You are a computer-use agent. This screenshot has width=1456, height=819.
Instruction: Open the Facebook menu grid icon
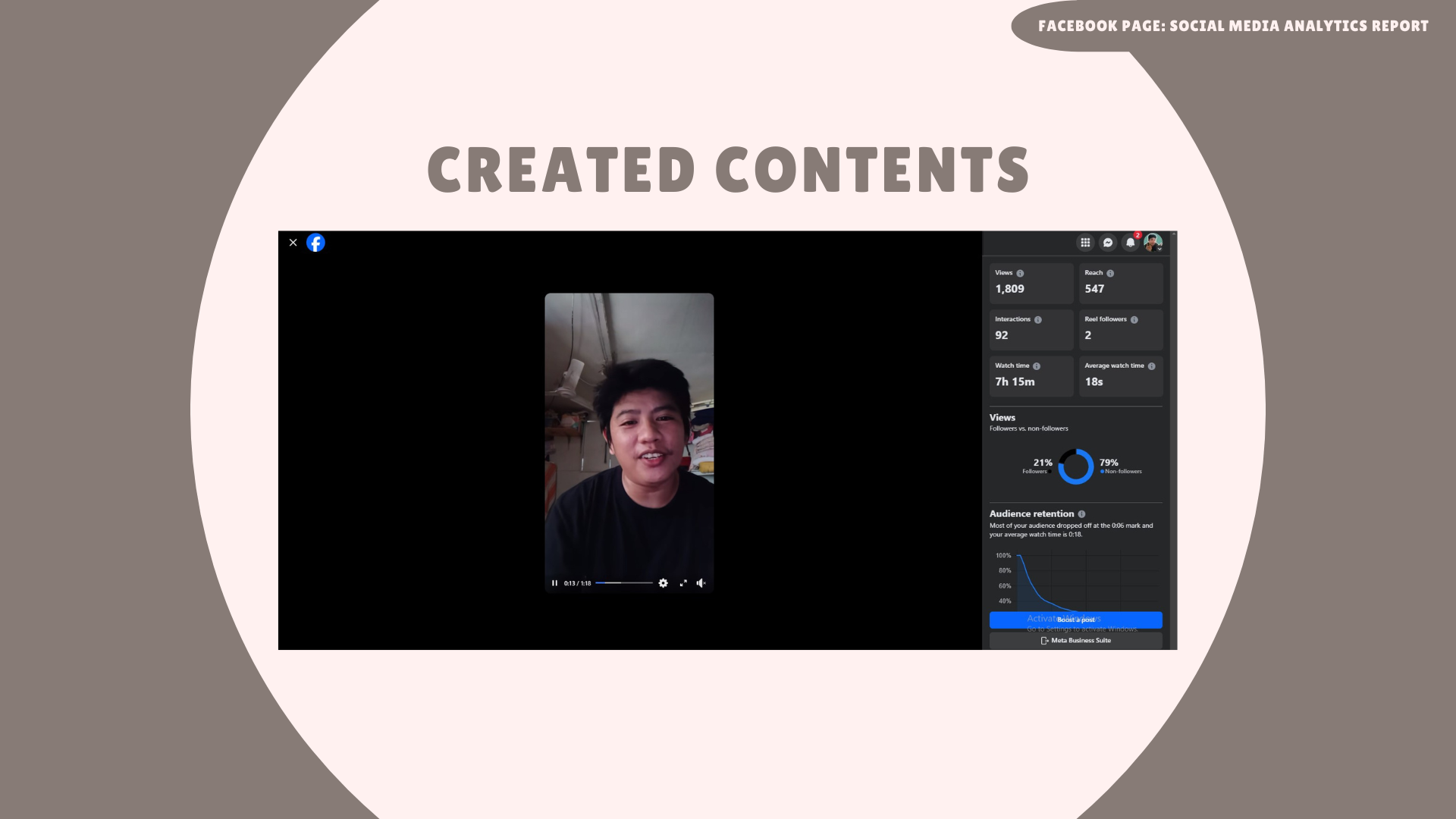pyautogui.click(x=1085, y=243)
